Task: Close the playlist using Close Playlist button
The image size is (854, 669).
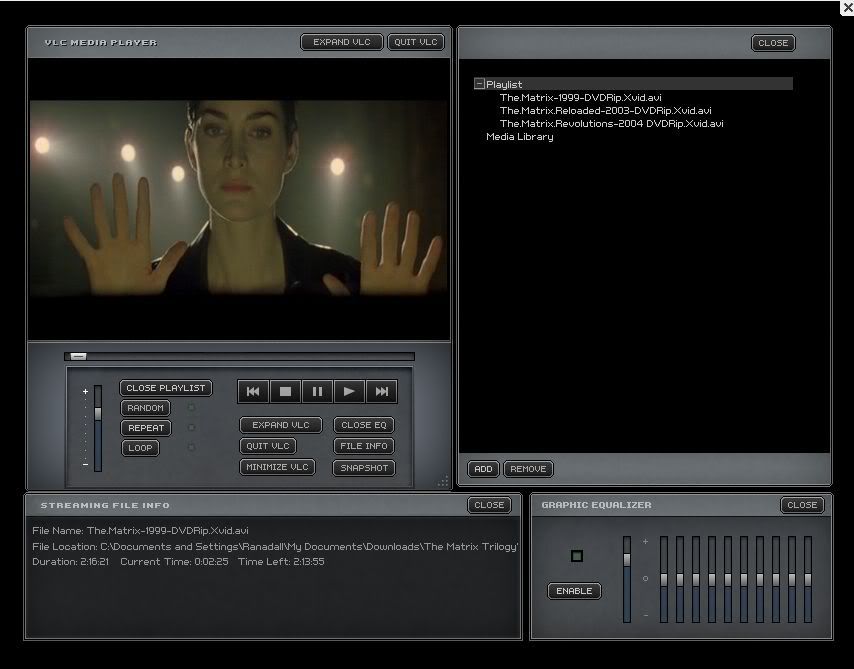Action: pyautogui.click(x=166, y=388)
